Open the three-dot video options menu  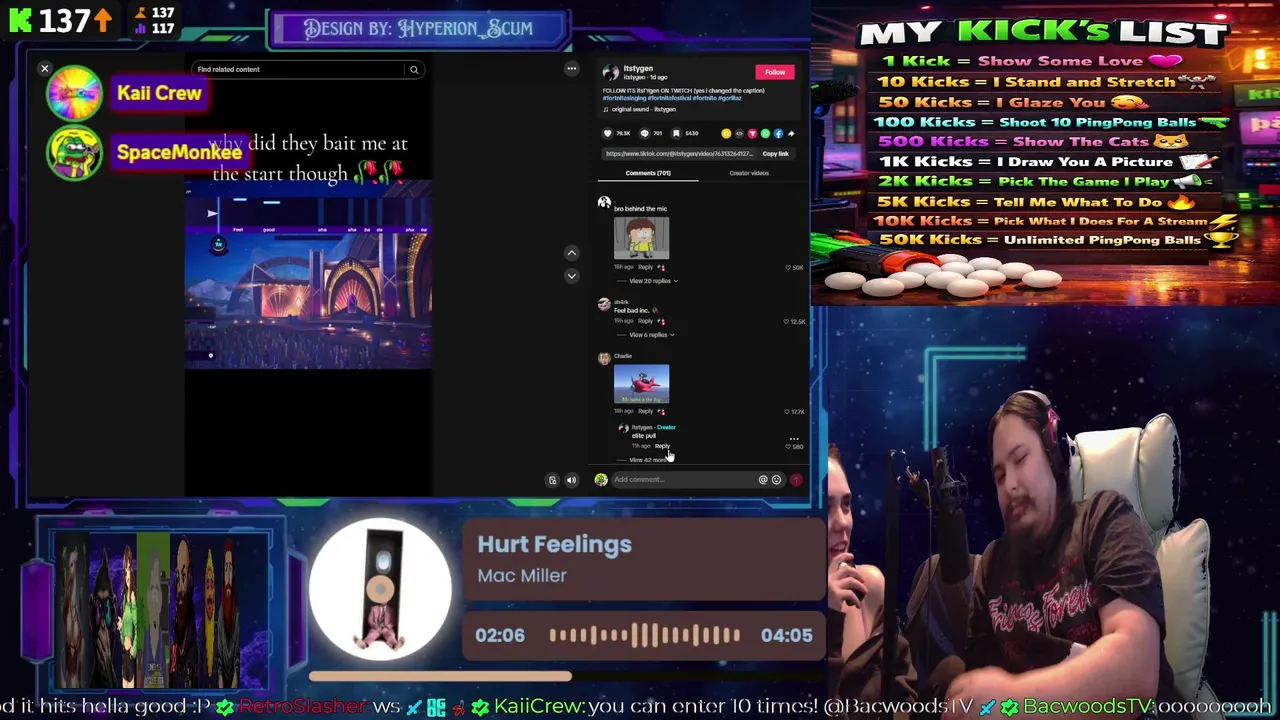[571, 69]
